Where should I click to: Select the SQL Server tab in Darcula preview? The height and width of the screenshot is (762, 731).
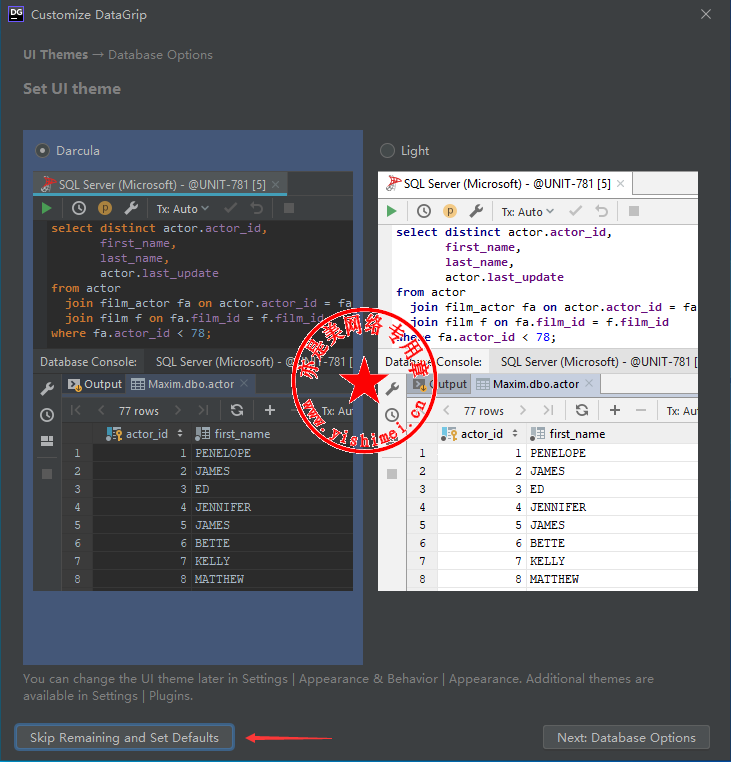pos(160,184)
